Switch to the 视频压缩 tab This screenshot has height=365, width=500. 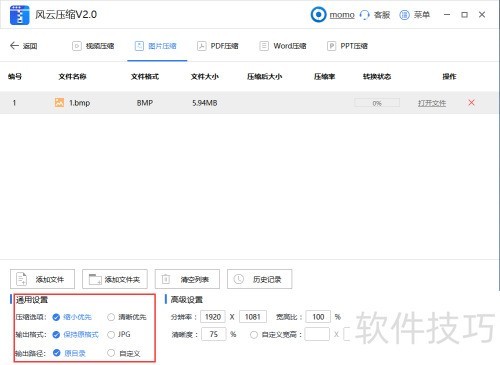tap(93, 46)
